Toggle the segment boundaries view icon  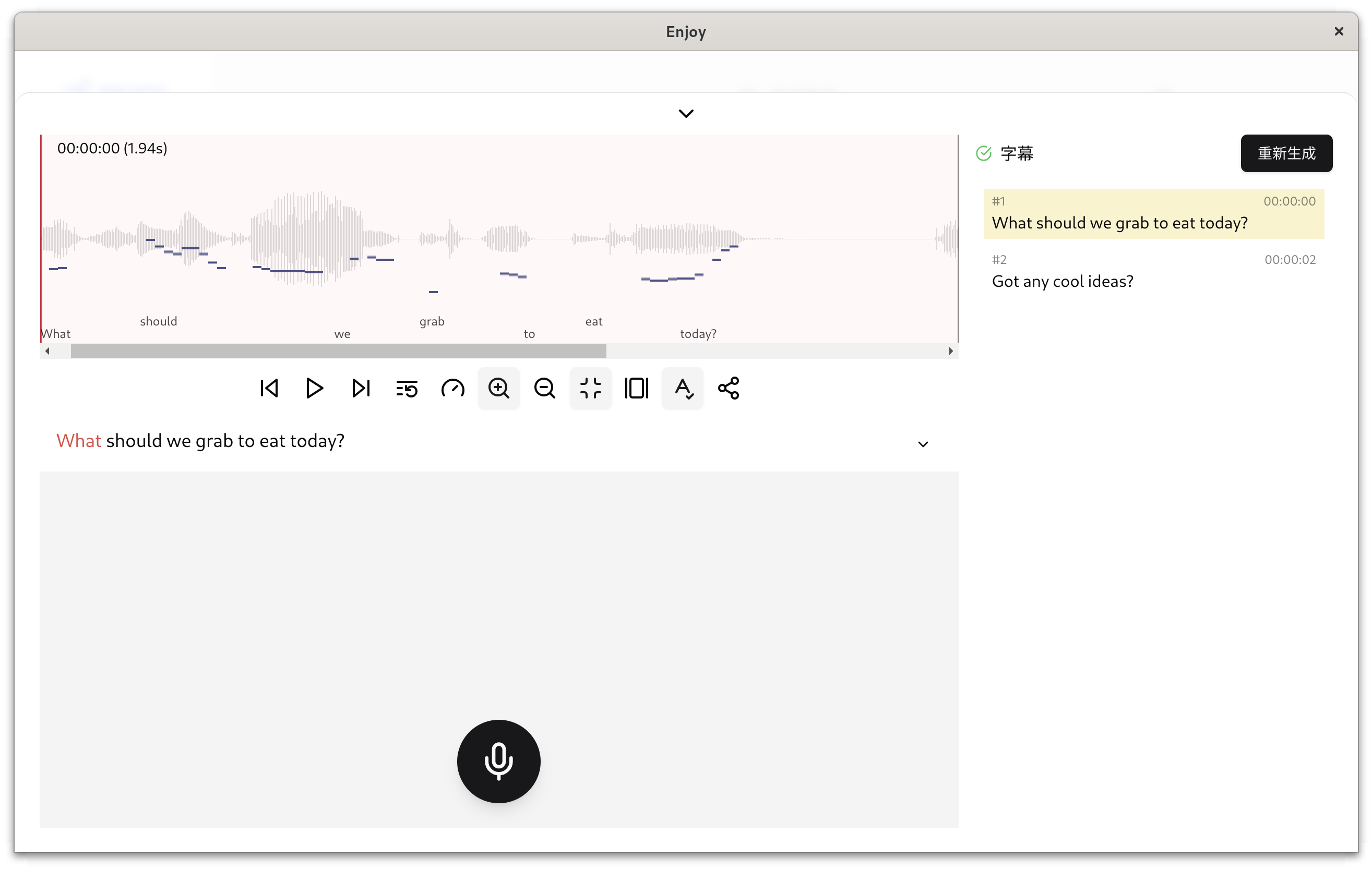637,388
